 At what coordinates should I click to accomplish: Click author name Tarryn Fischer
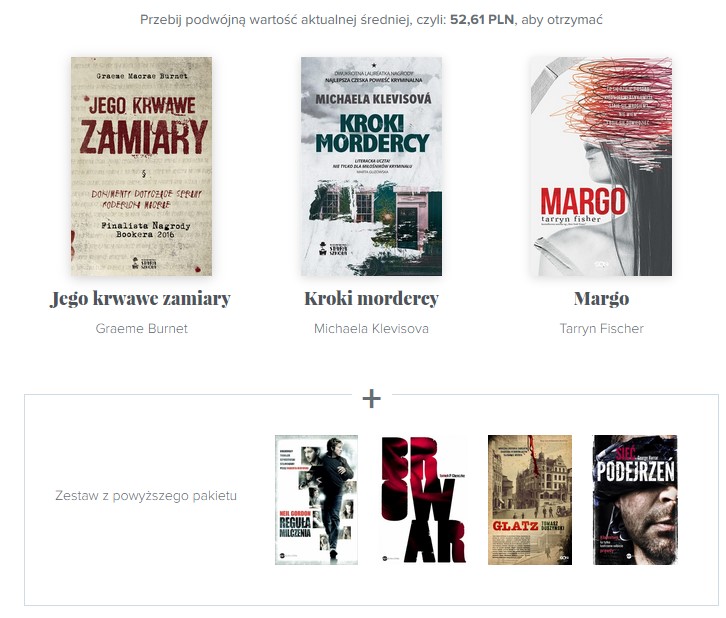coord(601,329)
